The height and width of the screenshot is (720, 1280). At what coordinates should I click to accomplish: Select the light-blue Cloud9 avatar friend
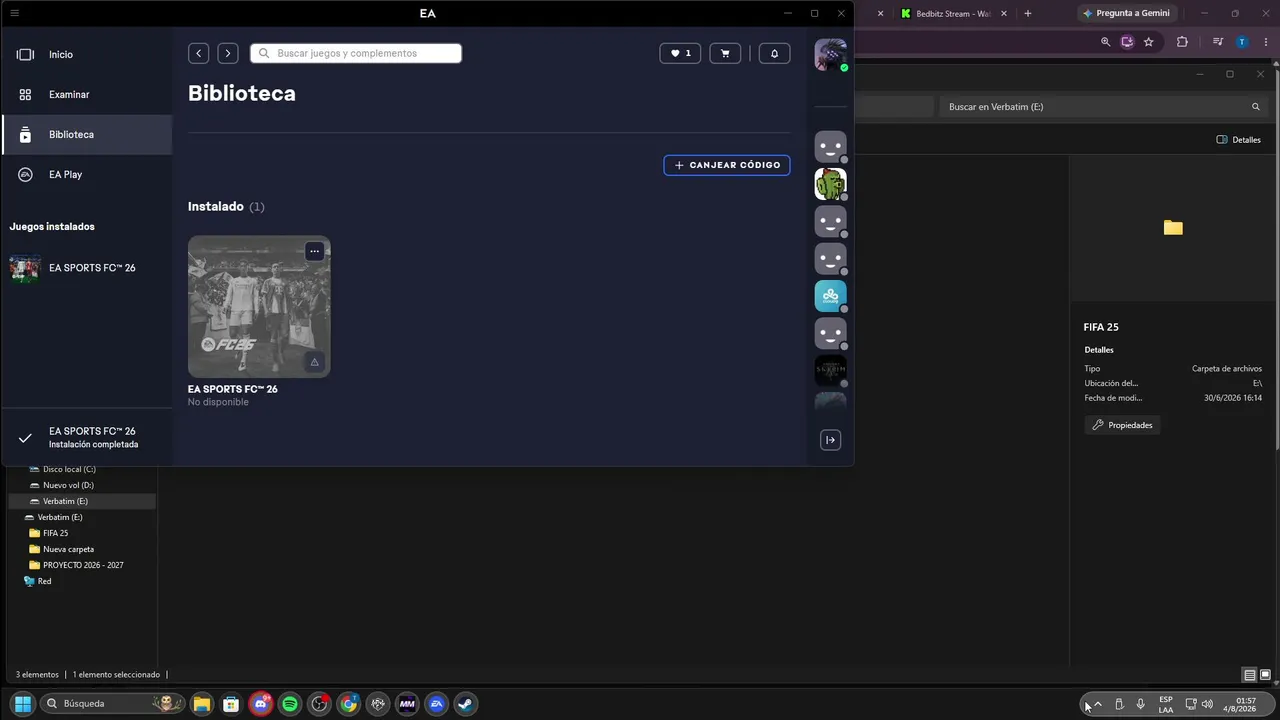[x=830, y=296]
